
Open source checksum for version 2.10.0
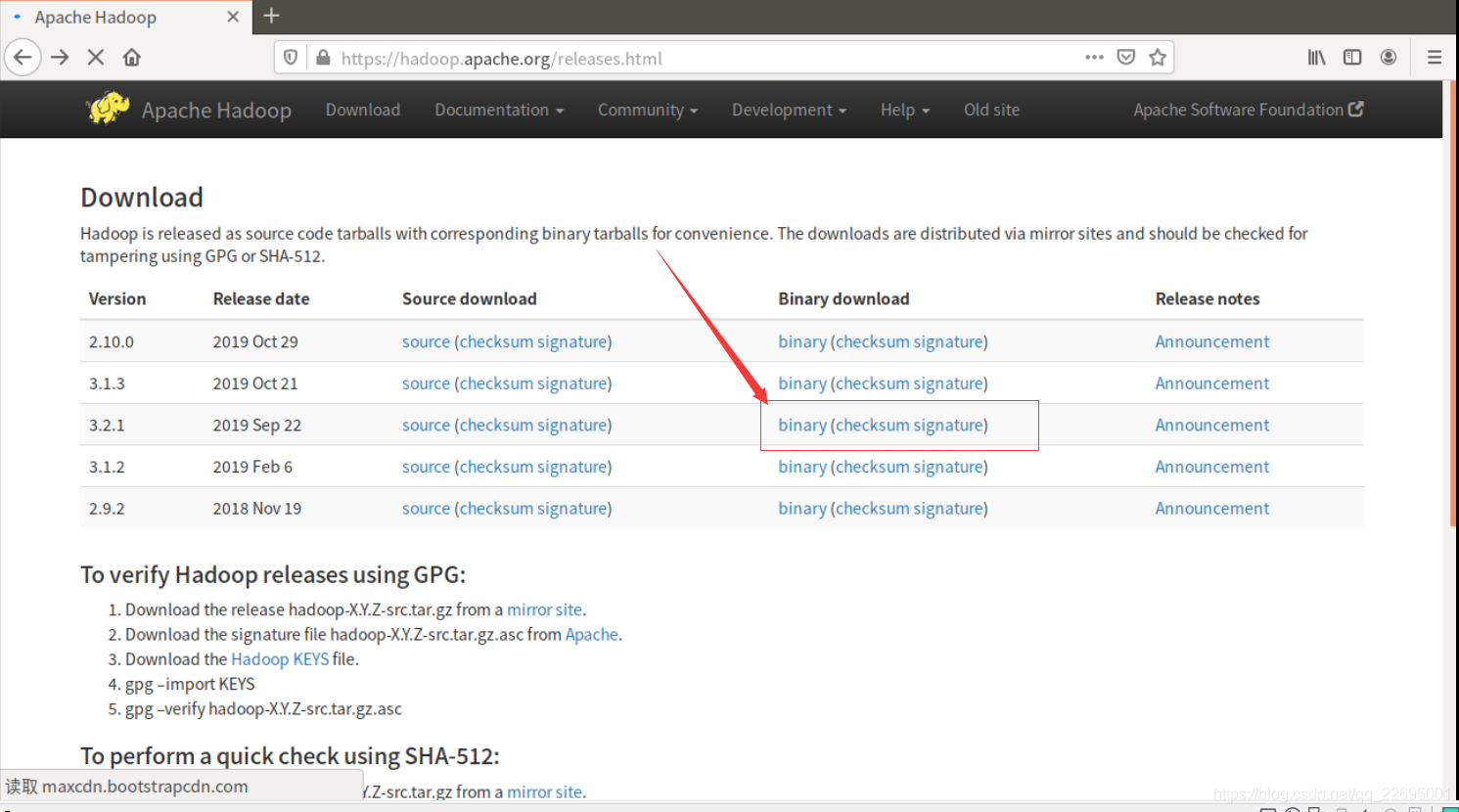coord(496,341)
